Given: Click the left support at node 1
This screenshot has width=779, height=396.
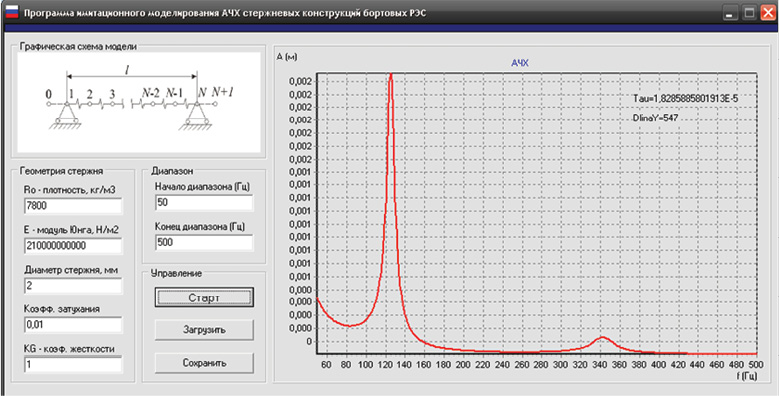Looking at the screenshot, I should point(67,117).
